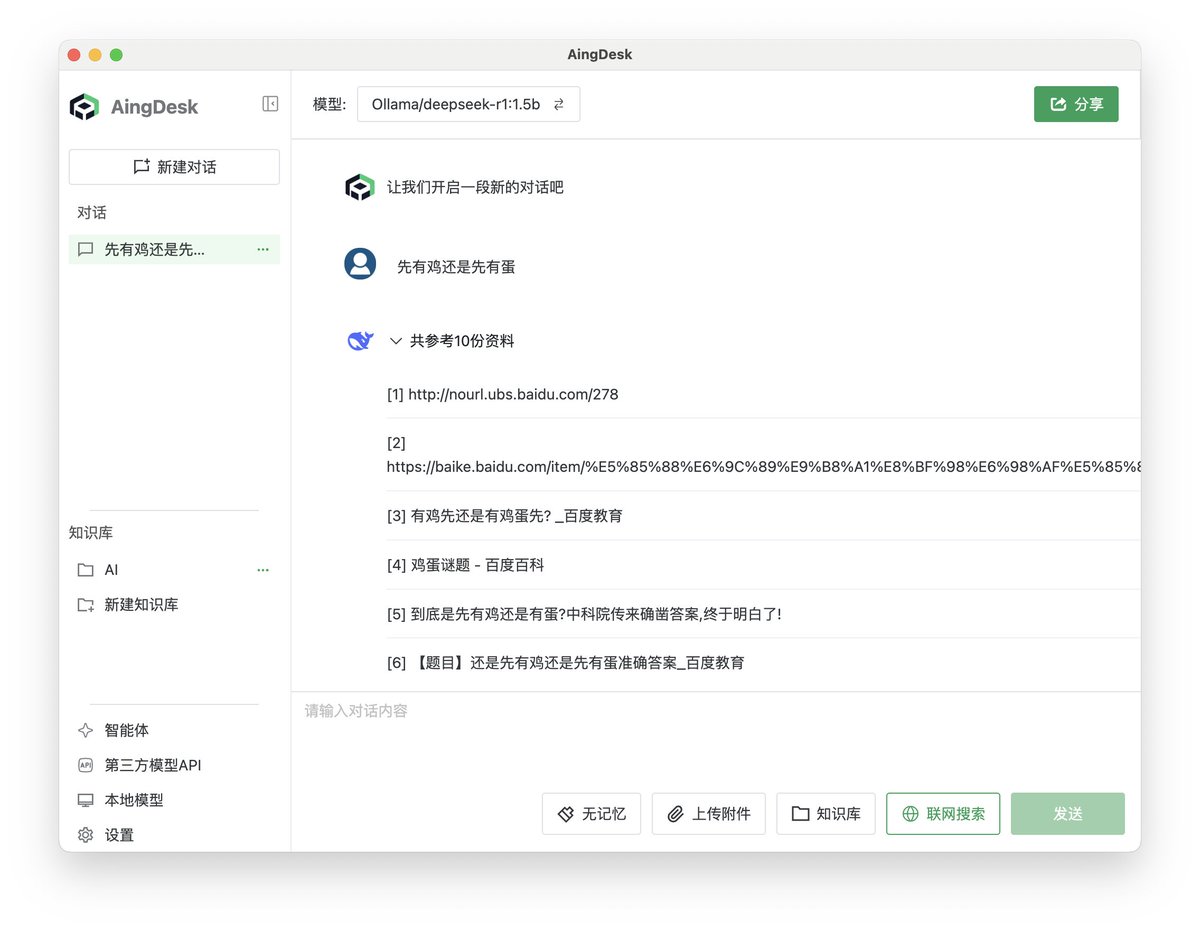The width and height of the screenshot is (1200, 930).
Task: Open reference [2] baike.baidu.com link
Action: pyautogui.click(x=764, y=455)
